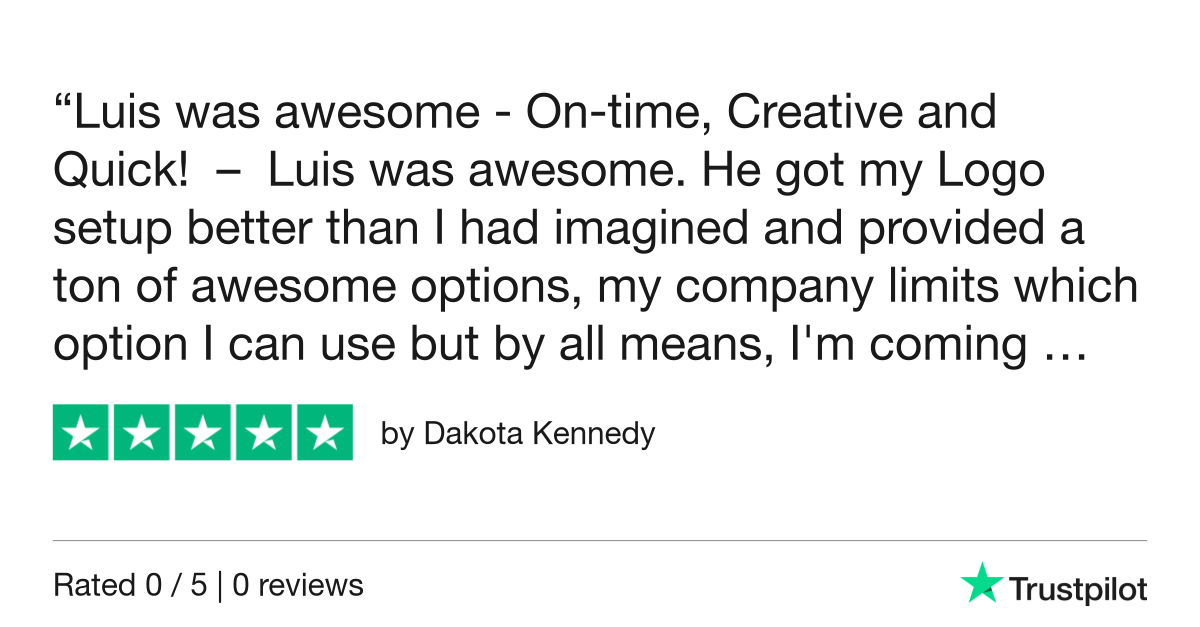The image size is (1200, 627).
Task: Click the "Rated 0 / 5" text
Action: 130,585
